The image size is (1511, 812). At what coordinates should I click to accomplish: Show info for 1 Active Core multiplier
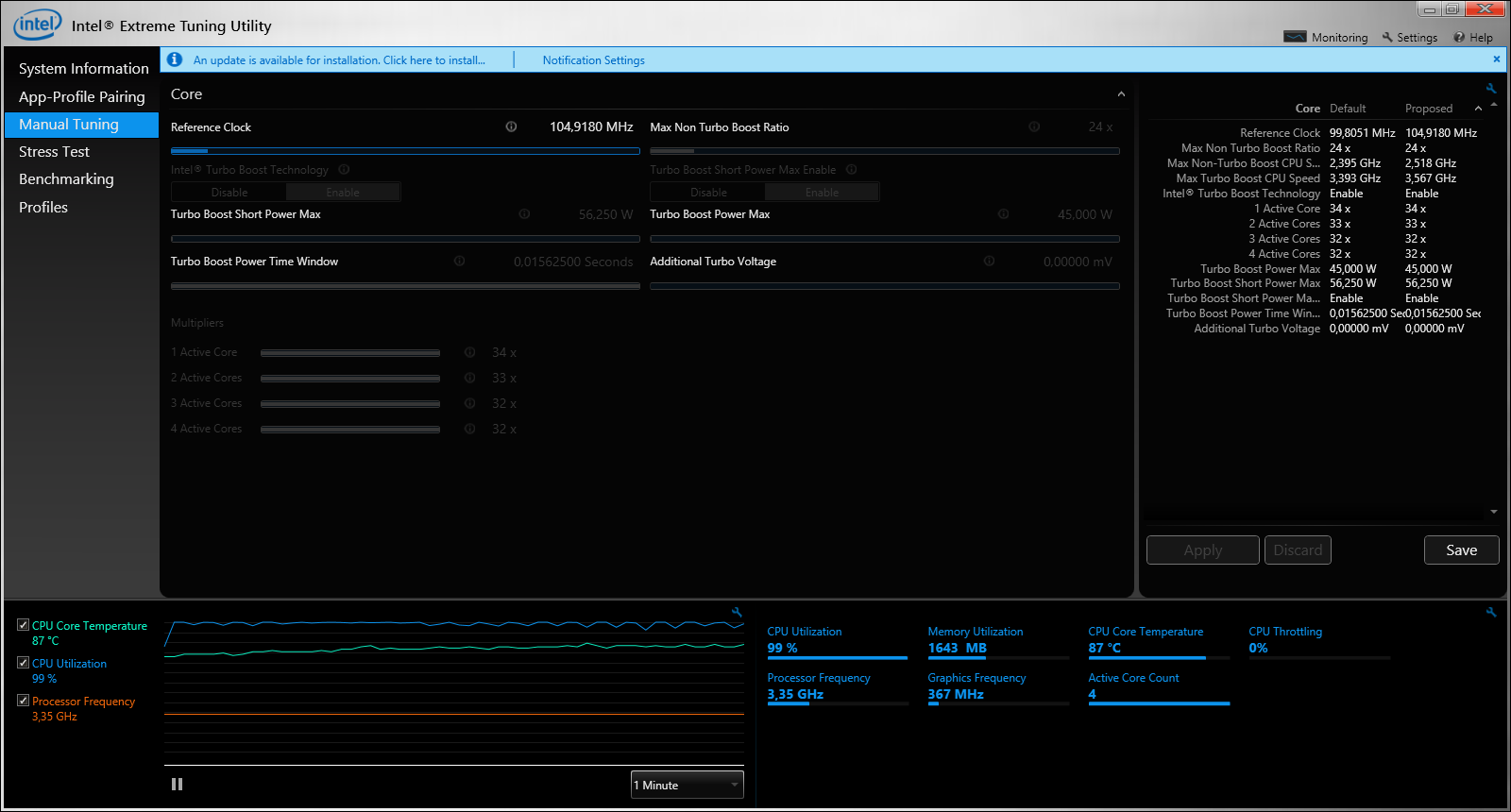[469, 352]
